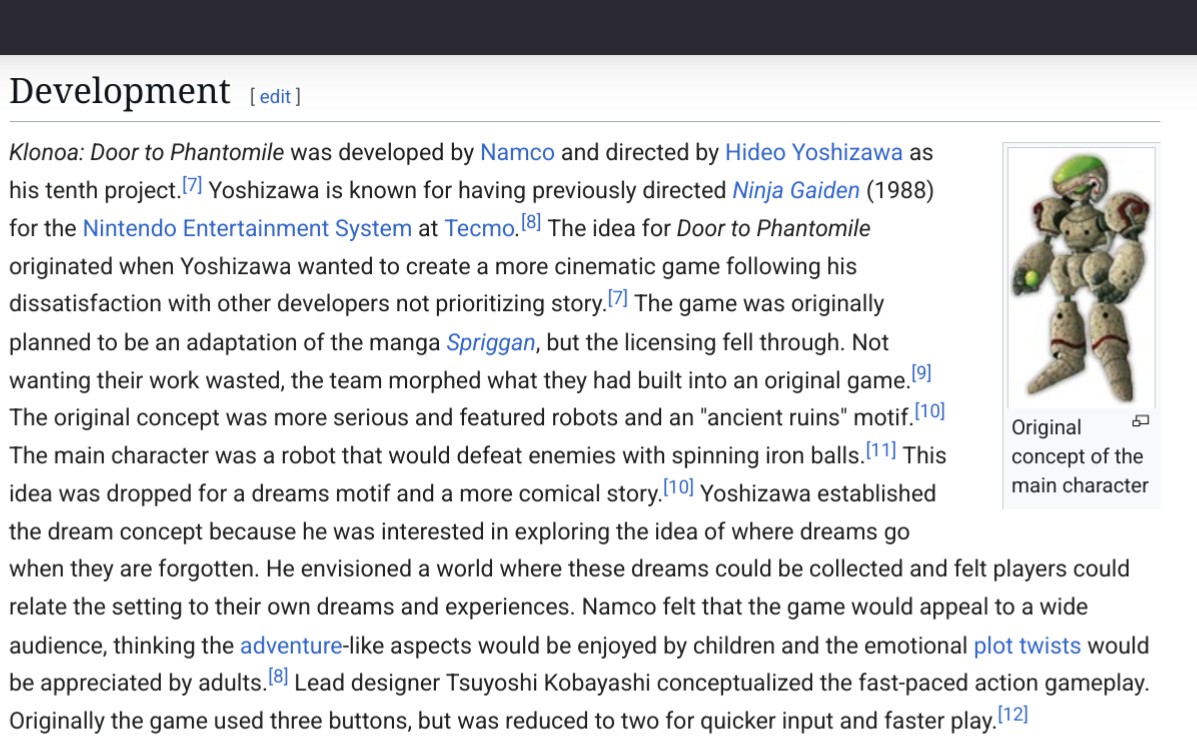
Task: Open citation 8 after 'appreciated by adults'
Action: click(x=278, y=676)
